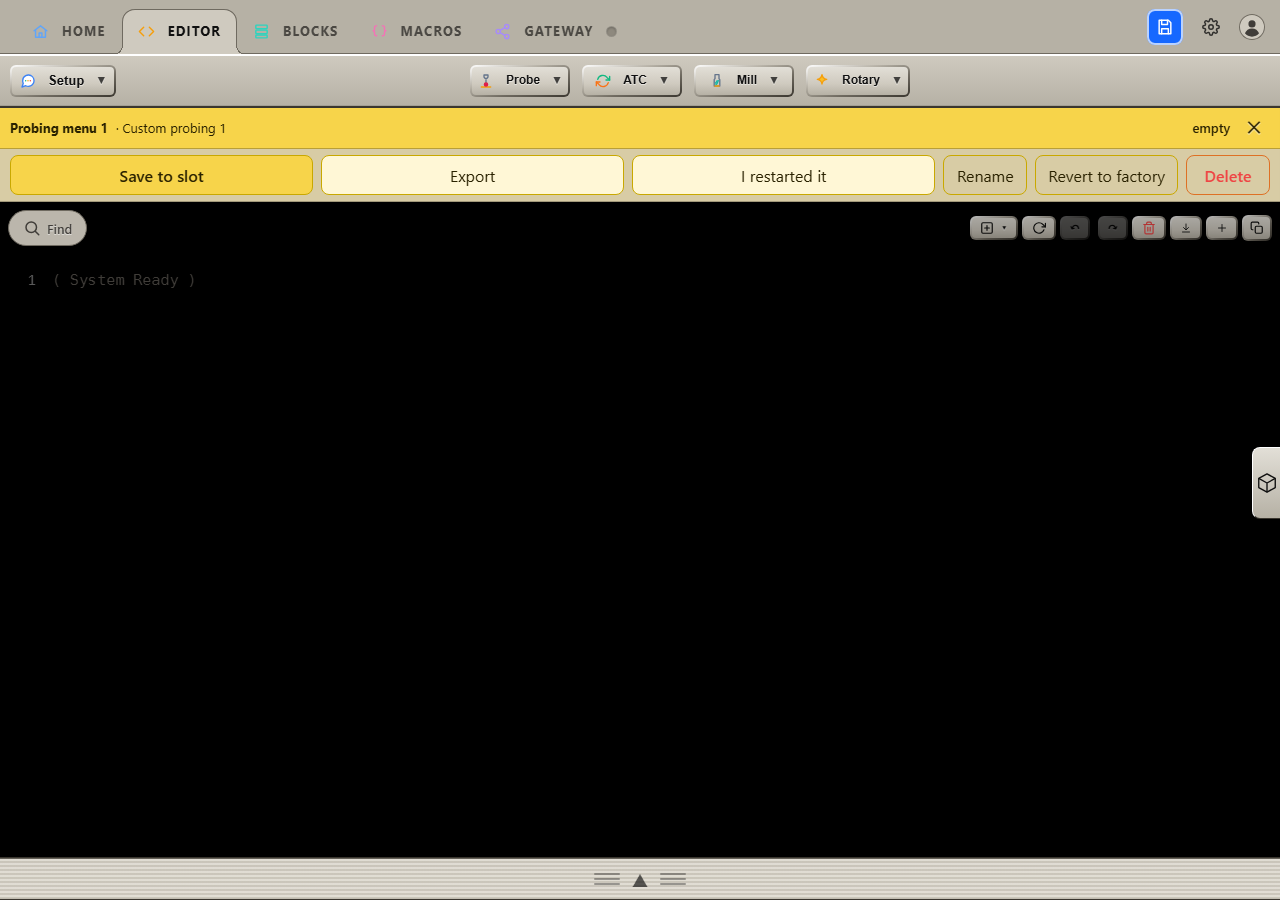Click the copy duplicate icon
This screenshot has height=900, width=1280.
pos(1257,228)
